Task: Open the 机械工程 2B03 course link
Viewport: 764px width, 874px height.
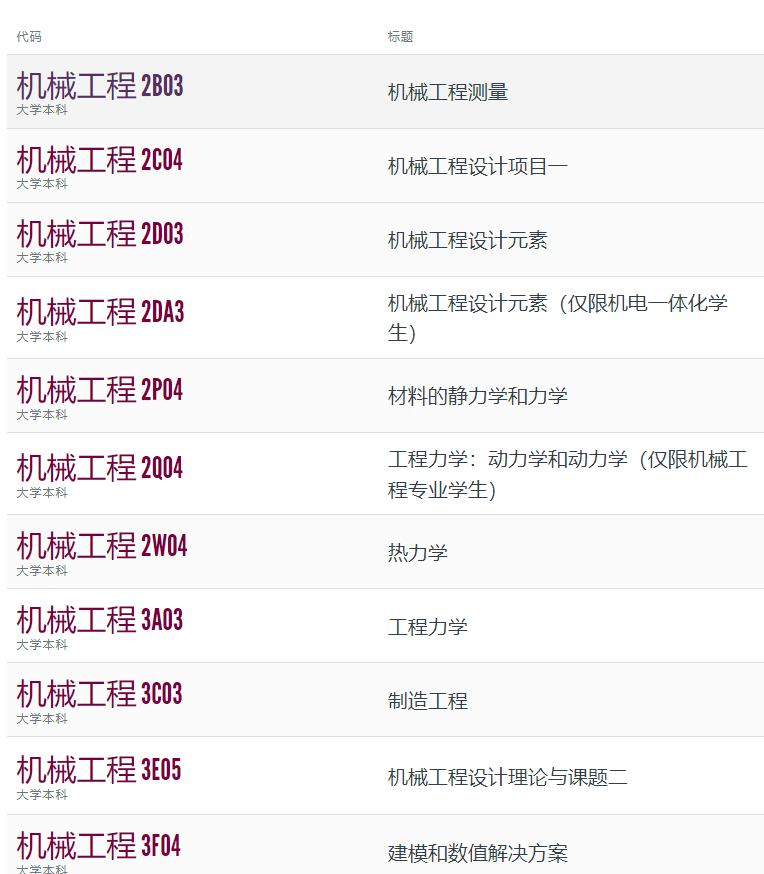Action: pos(100,87)
